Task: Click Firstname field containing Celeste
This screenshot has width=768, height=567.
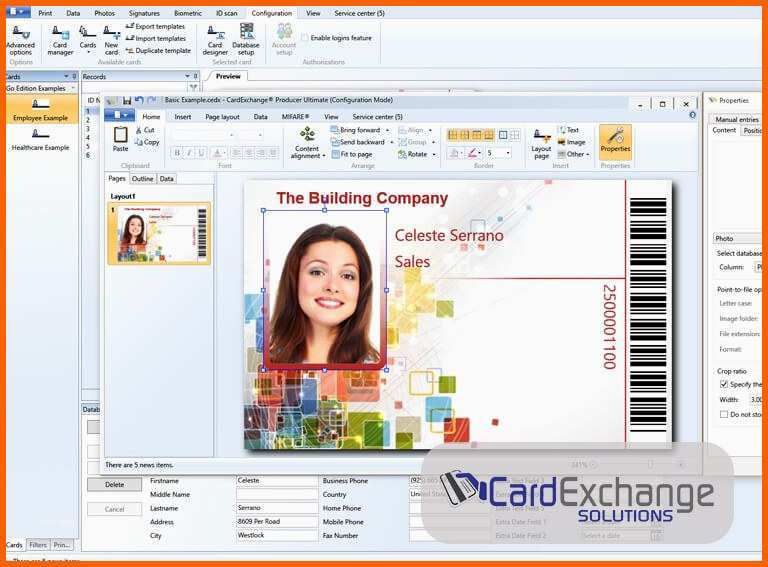Action: (277, 481)
